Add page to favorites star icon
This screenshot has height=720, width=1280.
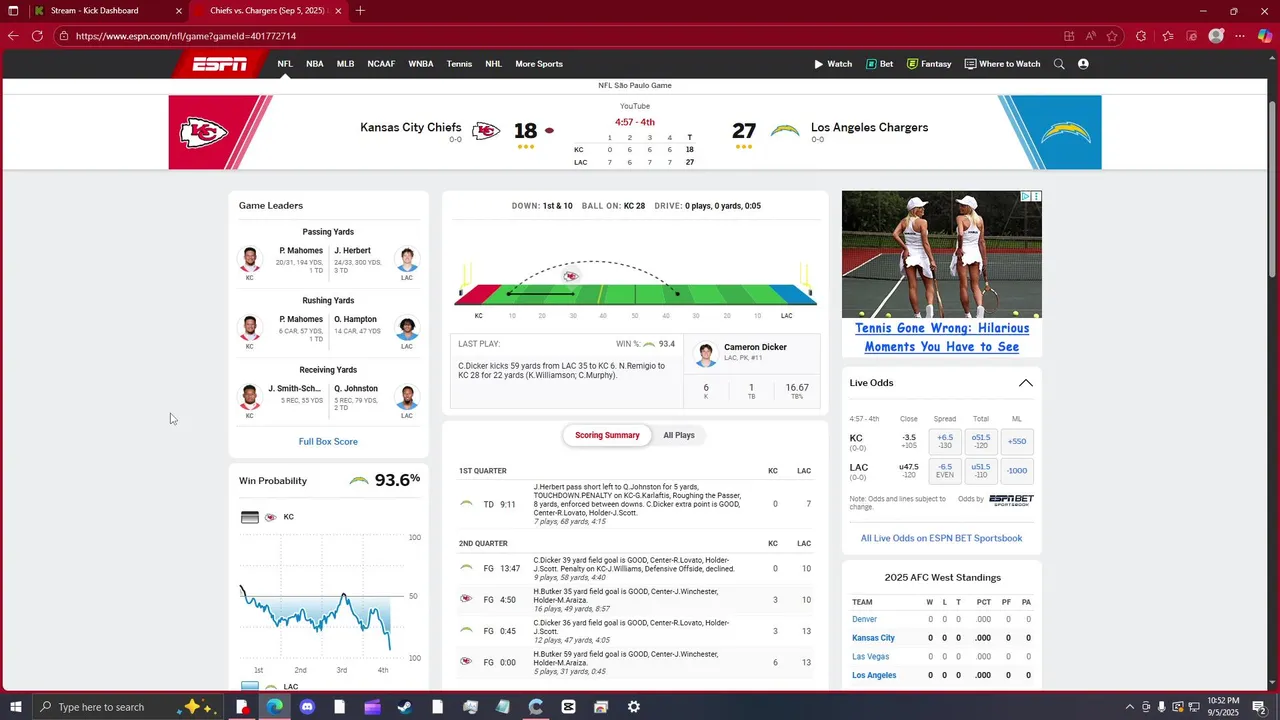tap(1112, 36)
